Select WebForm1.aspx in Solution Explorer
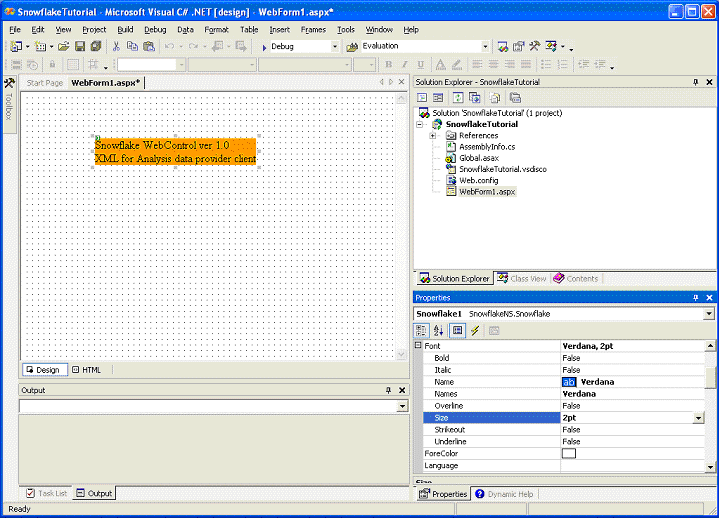The width and height of the screenshot is (719, 518). click(x=487, y=192)
